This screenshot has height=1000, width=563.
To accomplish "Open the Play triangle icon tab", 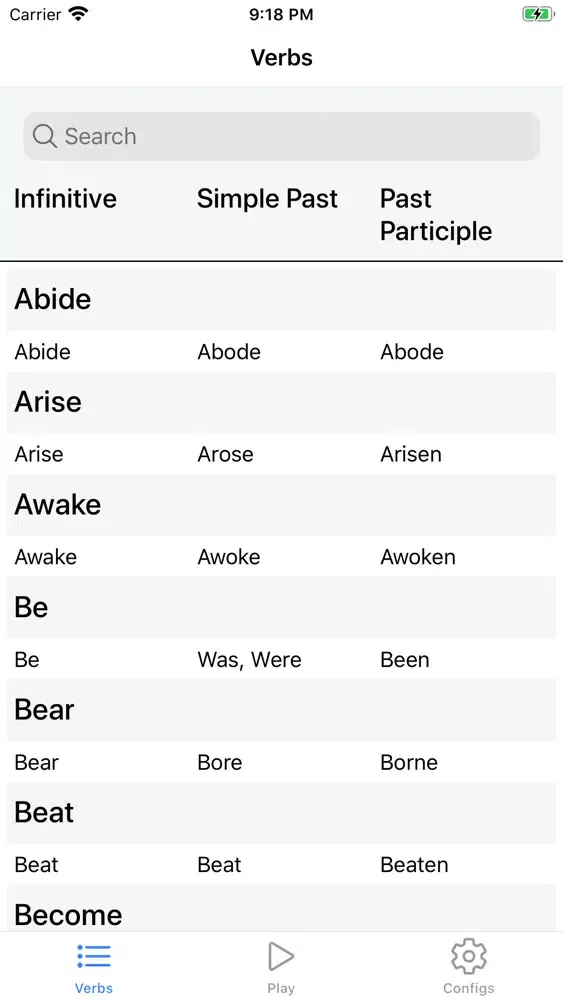I will point(281,956).
